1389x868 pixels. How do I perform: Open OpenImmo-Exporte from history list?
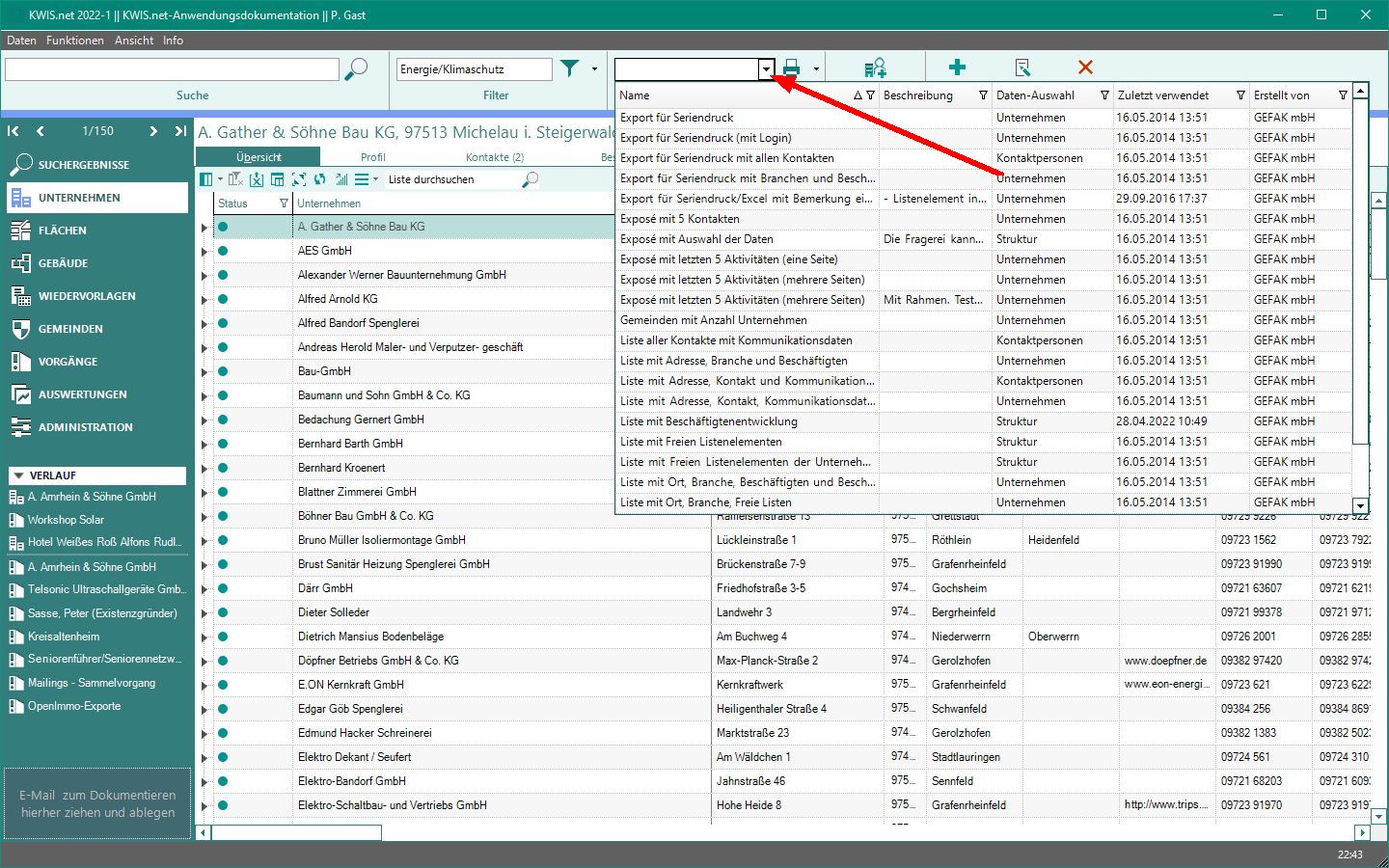[74, 706]
